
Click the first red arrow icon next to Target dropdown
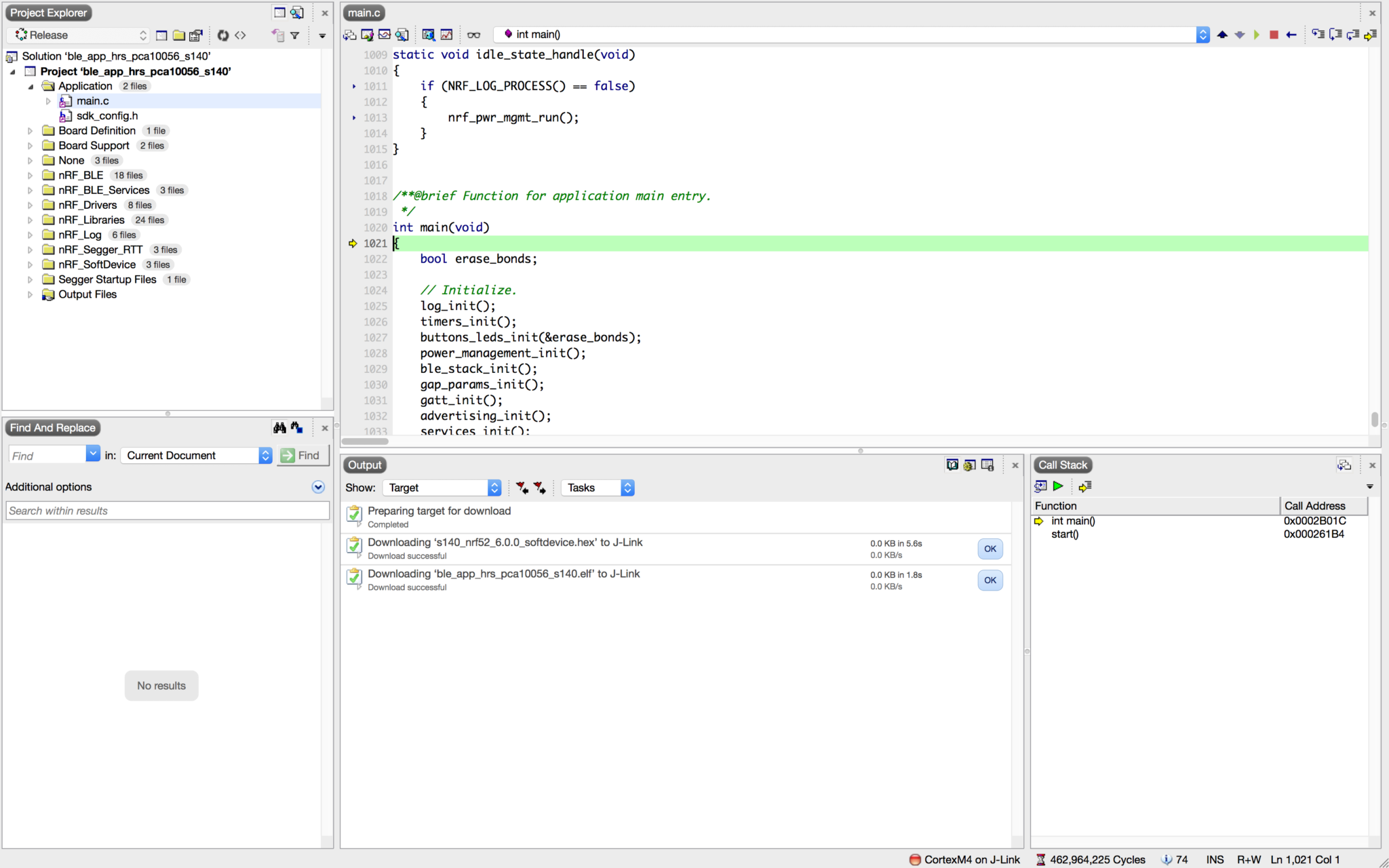[x=522, y=488]
